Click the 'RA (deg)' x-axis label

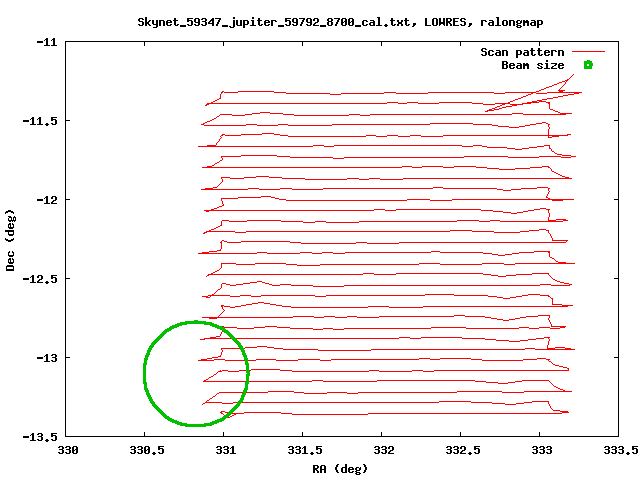click(340, 469)
